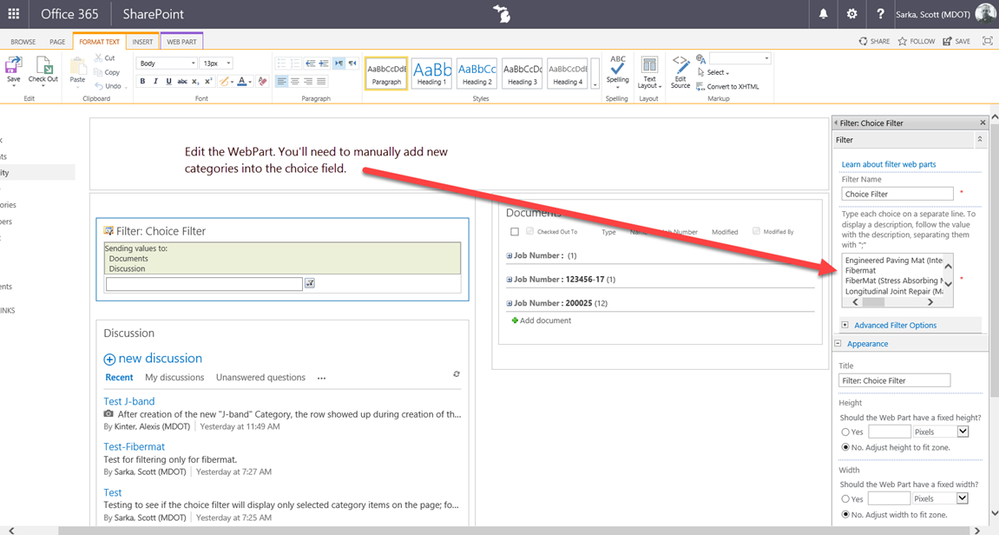Open the Test J-band discussion

pyautogui.click(x=129, y=401)
